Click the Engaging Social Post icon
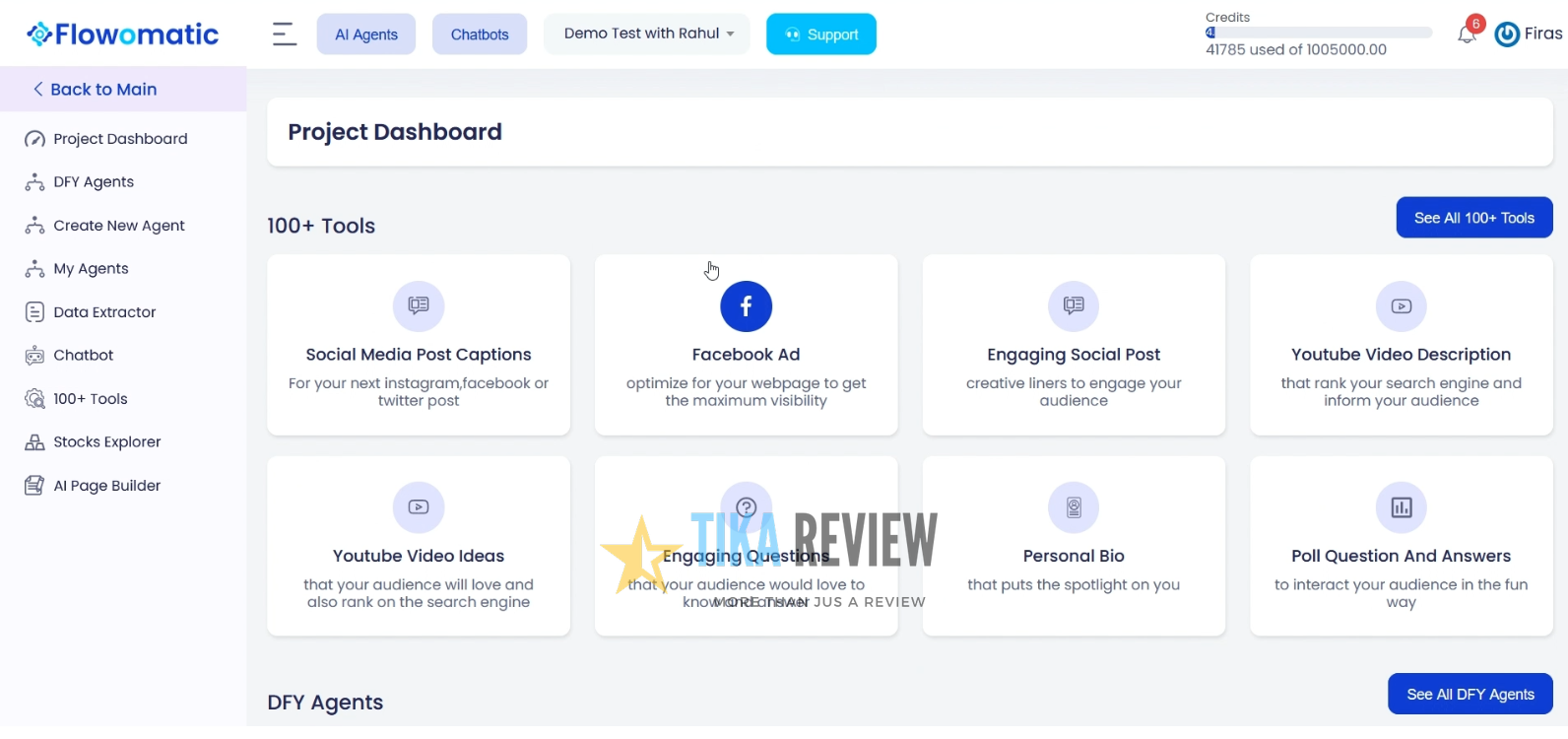The width and height of the screenshot is (1568, 739). tap(1074, 306)
